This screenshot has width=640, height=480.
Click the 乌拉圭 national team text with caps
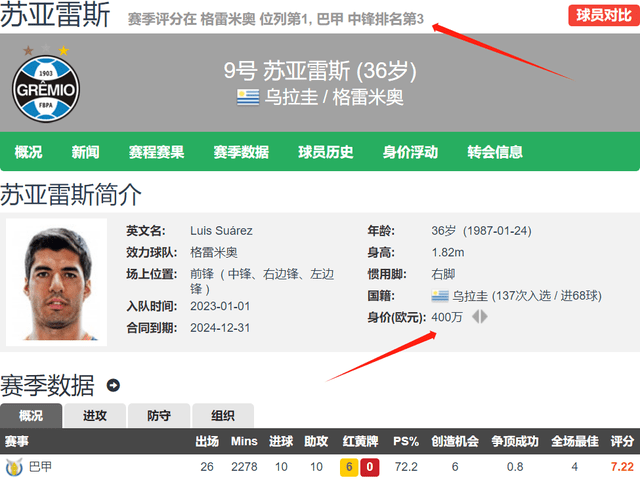(527, 296)
